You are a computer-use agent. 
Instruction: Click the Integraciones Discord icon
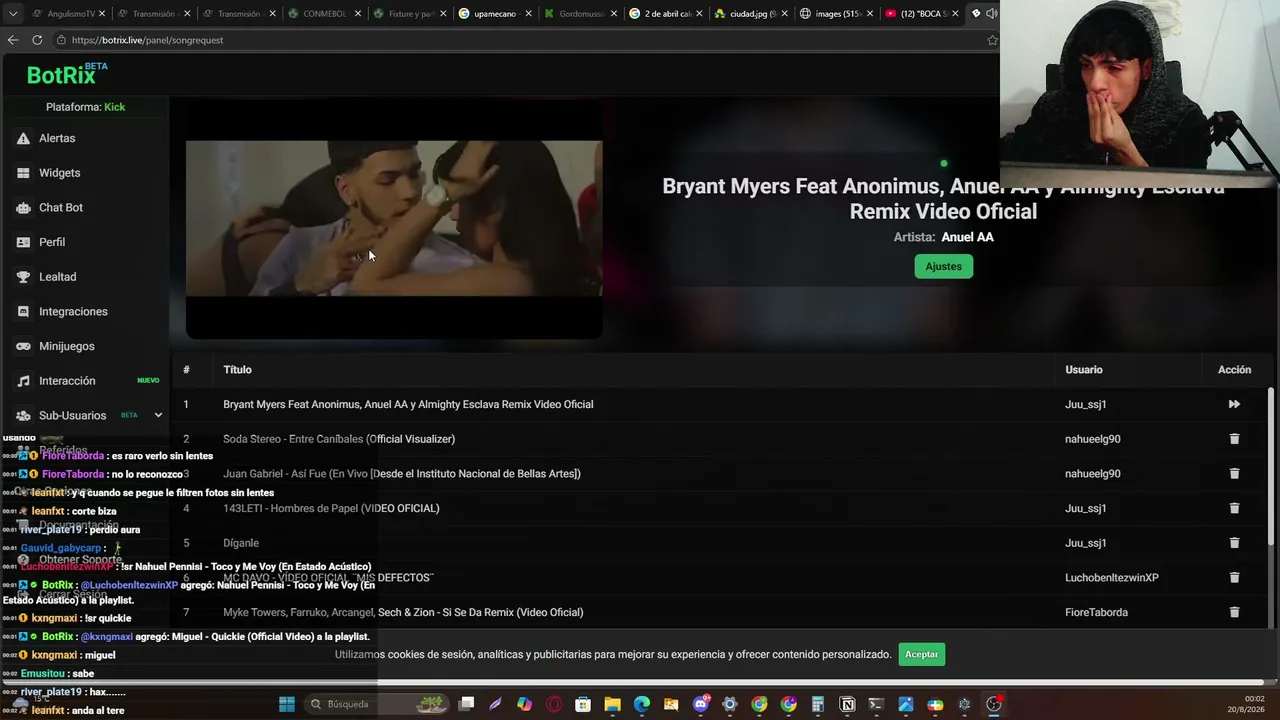coord(23,312)
